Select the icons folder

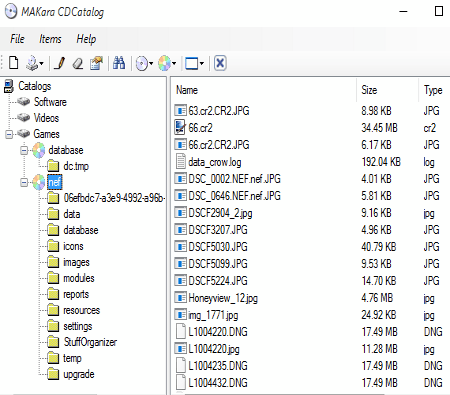73,246
